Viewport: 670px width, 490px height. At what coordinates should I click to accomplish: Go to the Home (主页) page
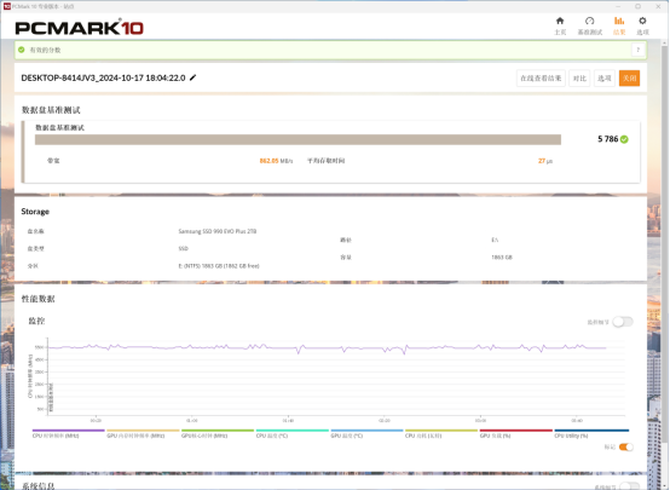pyautogui.click(x=560, y=25)
